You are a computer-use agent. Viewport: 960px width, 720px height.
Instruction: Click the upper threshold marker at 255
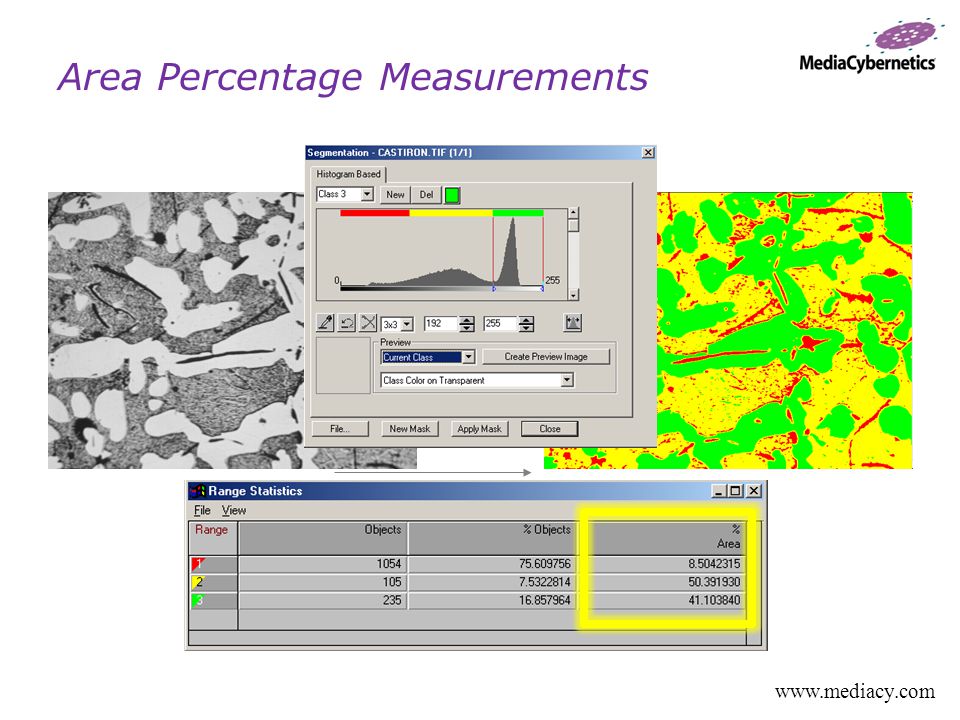(542, 288)
